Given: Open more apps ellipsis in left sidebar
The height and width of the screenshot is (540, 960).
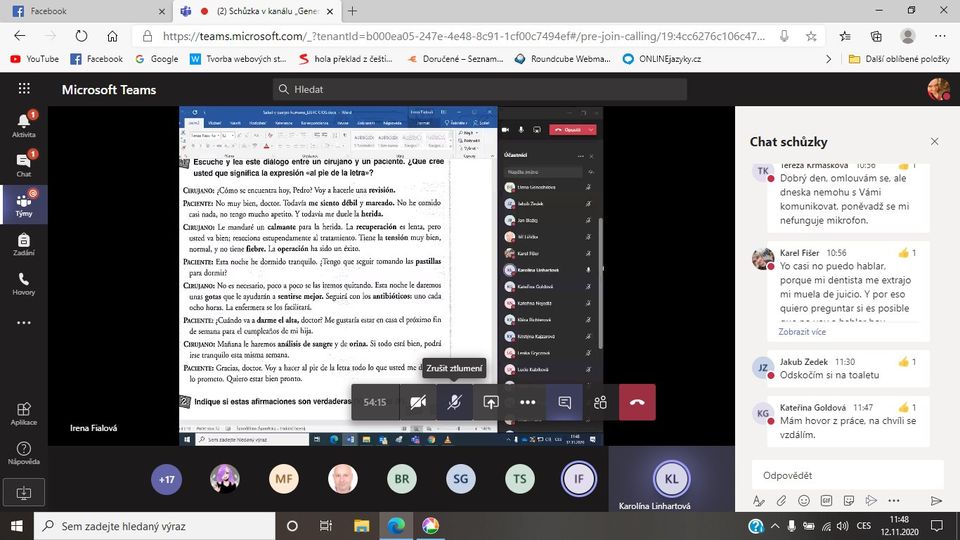Looking at the screenshot, I should [x=24, y=323].
